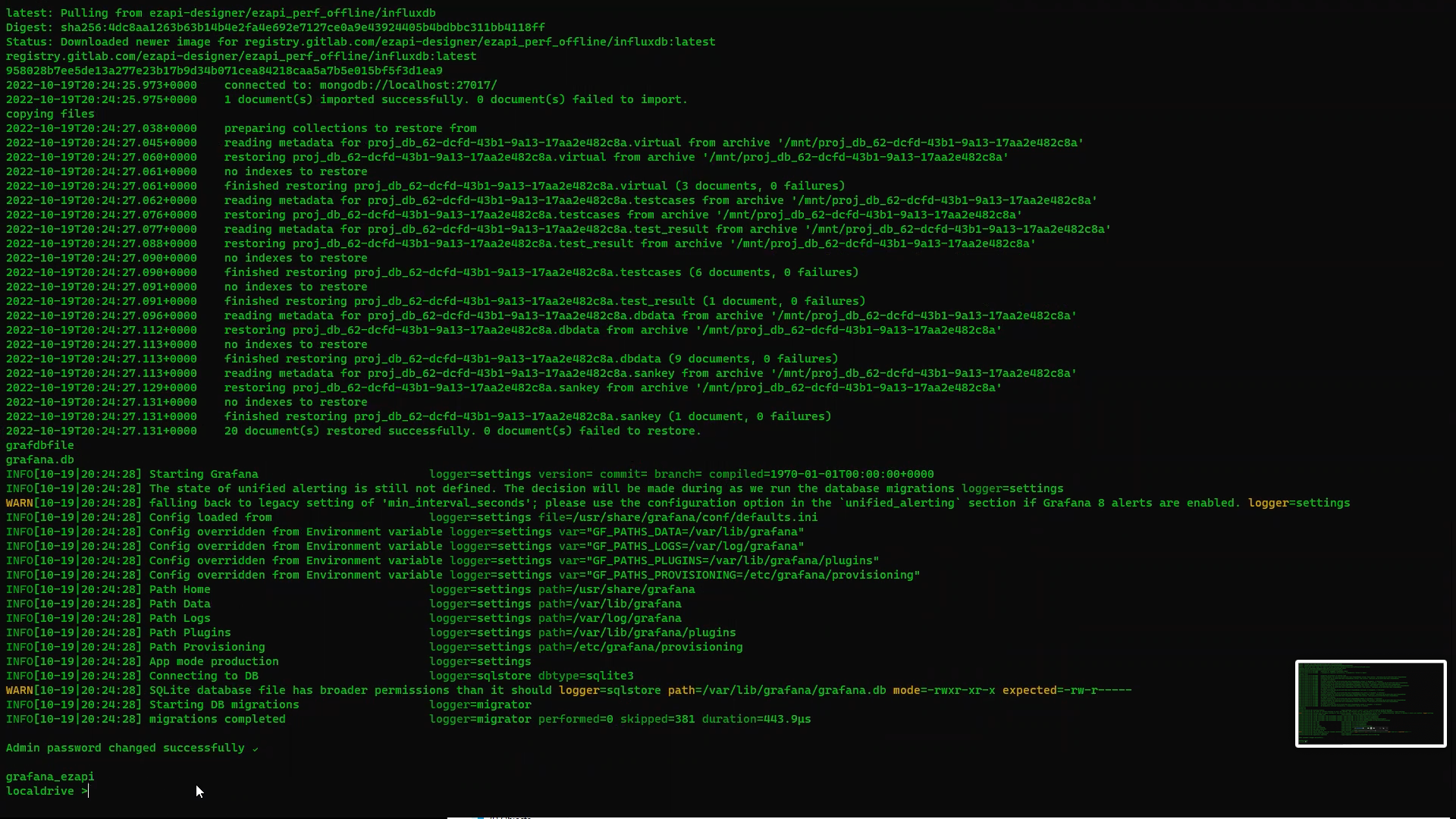
Task: Click the grafana.db filename line
Action: pyautogui.click(x=40, y=460)
